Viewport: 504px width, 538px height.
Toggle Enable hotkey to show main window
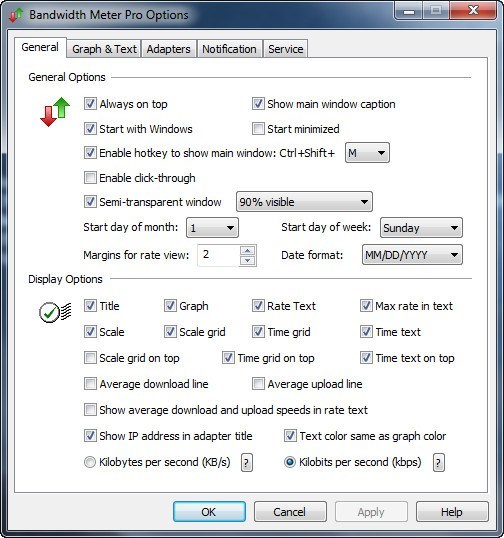point(90,153)
